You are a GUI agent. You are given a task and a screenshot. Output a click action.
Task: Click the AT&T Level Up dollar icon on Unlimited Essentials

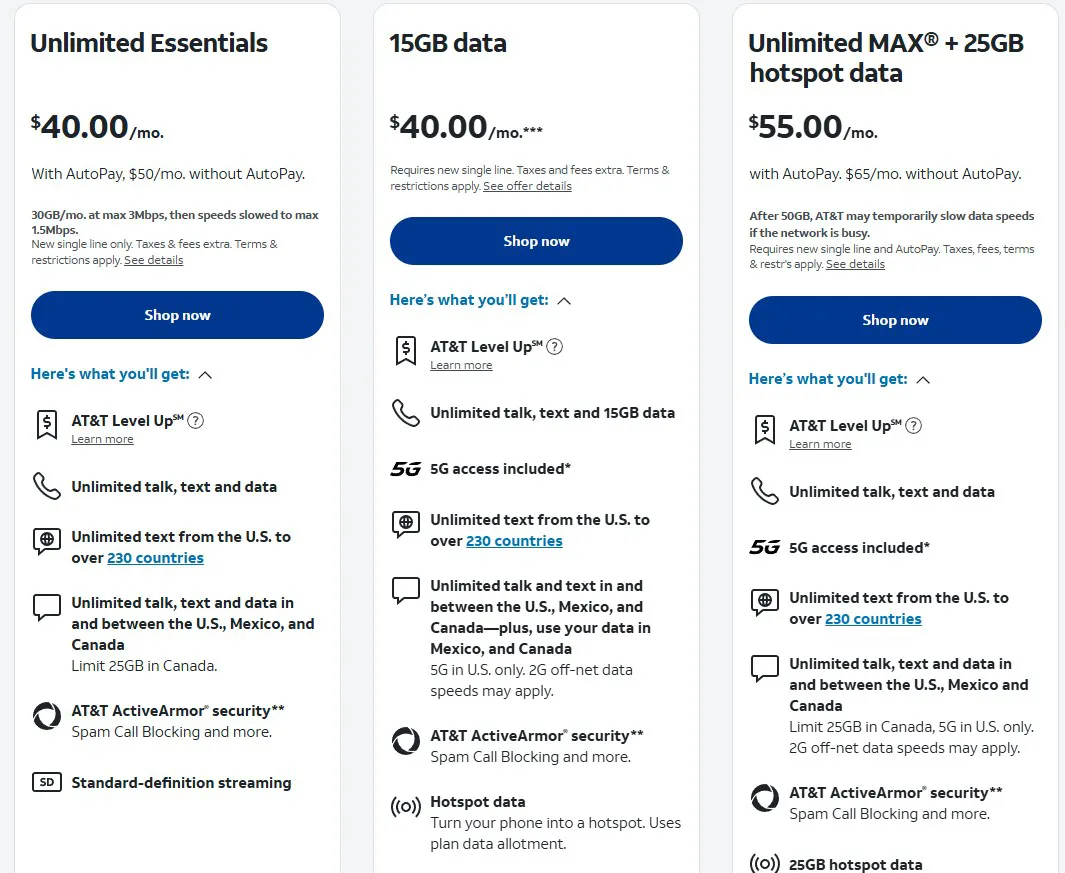46,425
